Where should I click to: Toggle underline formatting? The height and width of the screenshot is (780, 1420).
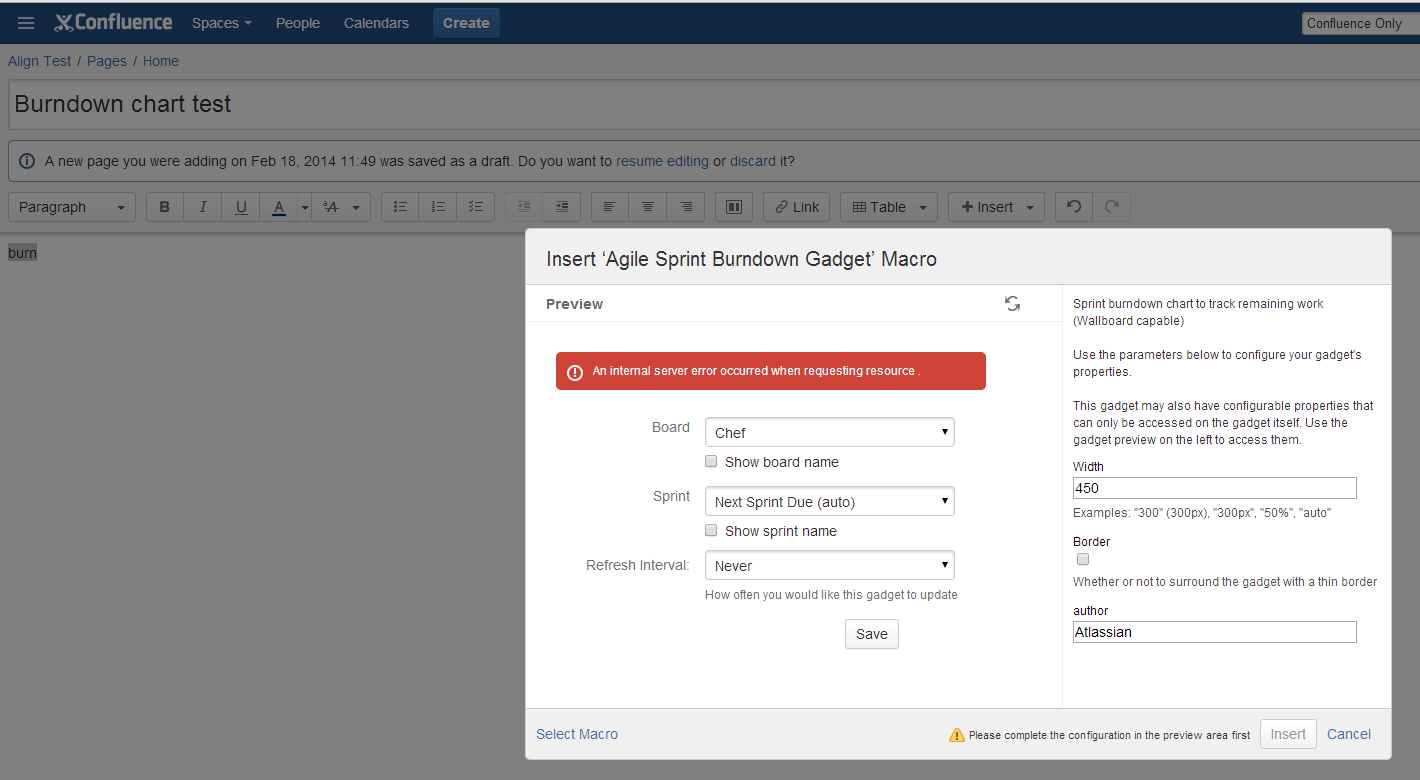pyautogui.click(x=241, y=207)
